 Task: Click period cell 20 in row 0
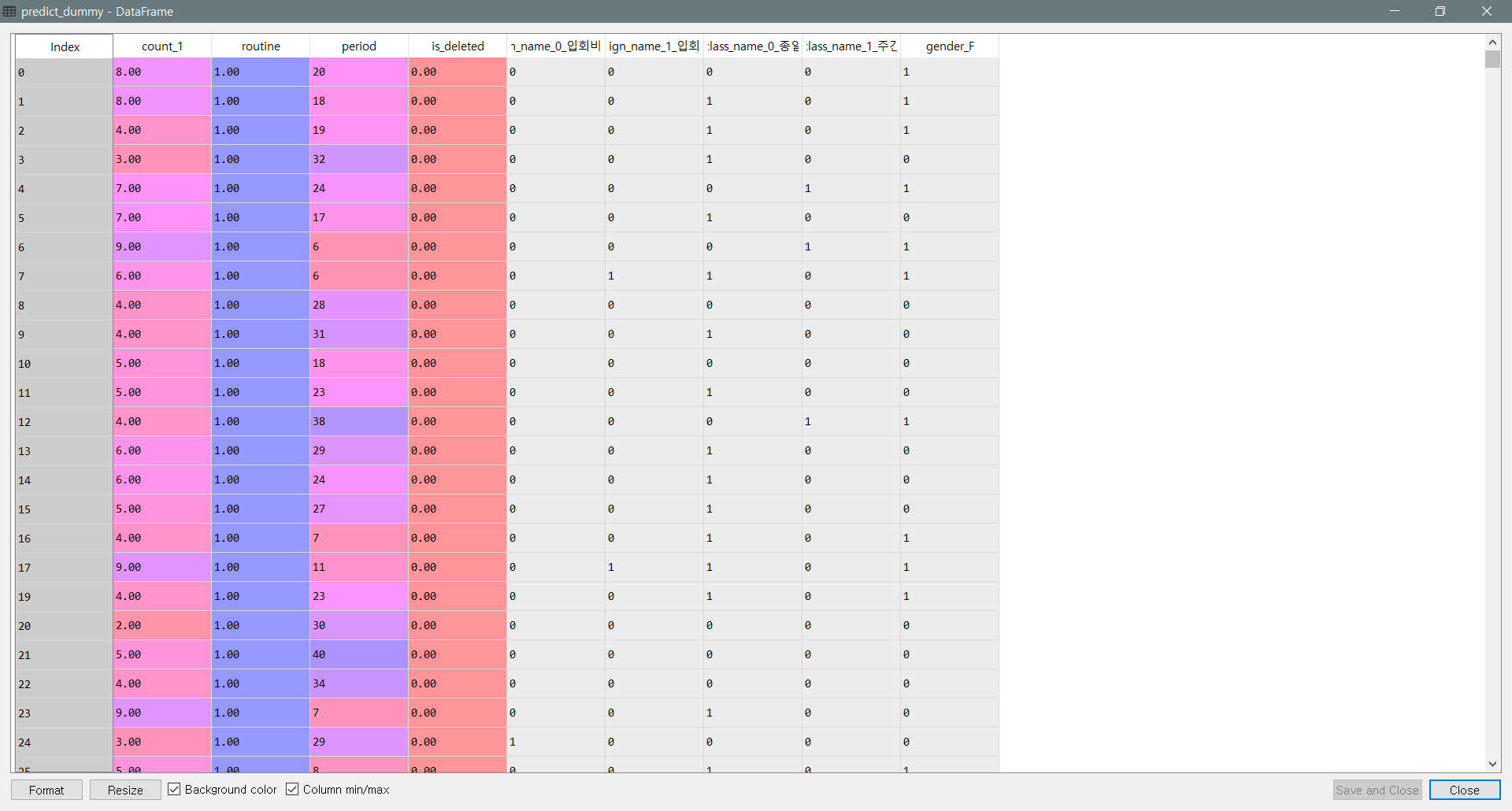[x=359, y=72]
